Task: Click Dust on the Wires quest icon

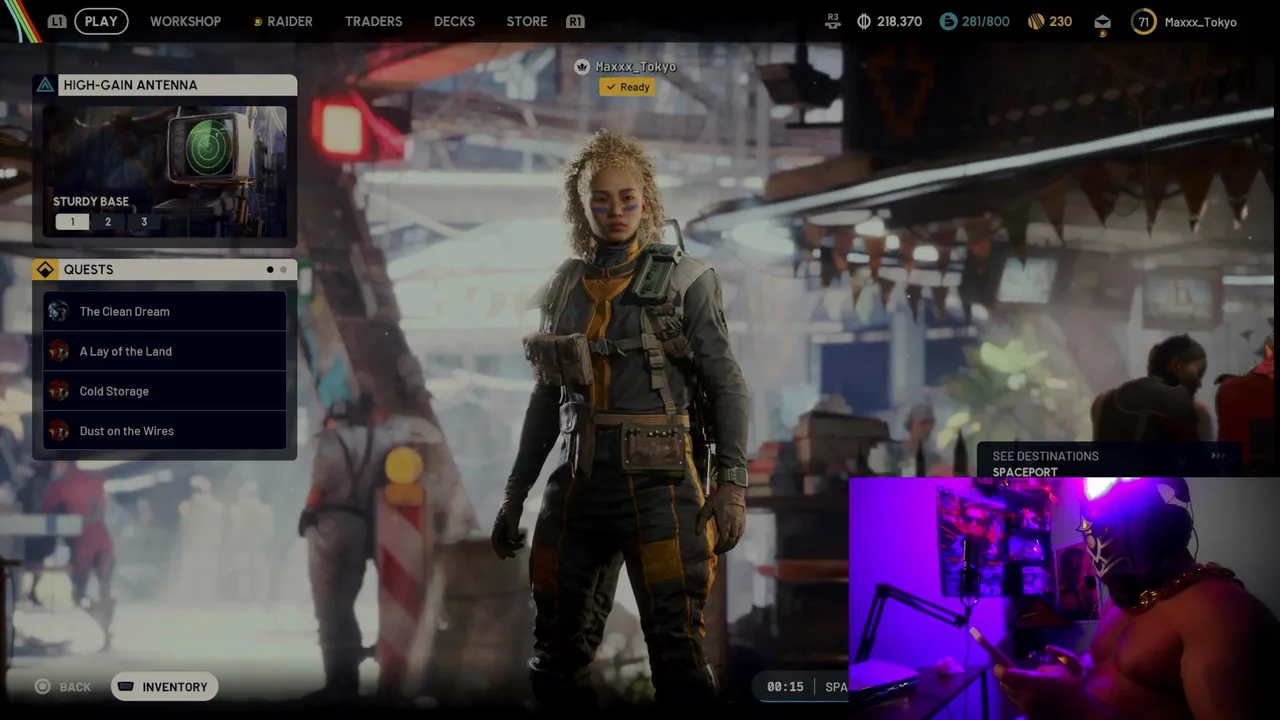Action: [59, 431]
